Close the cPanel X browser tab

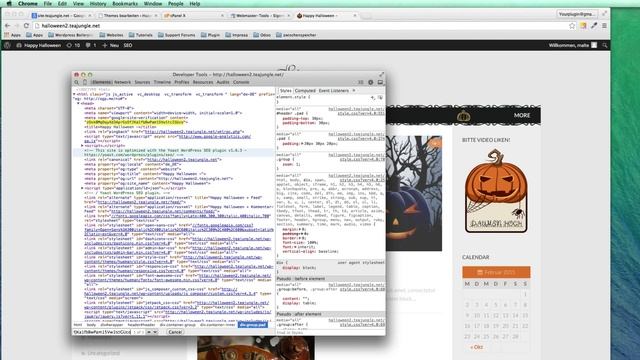point(222,16)
